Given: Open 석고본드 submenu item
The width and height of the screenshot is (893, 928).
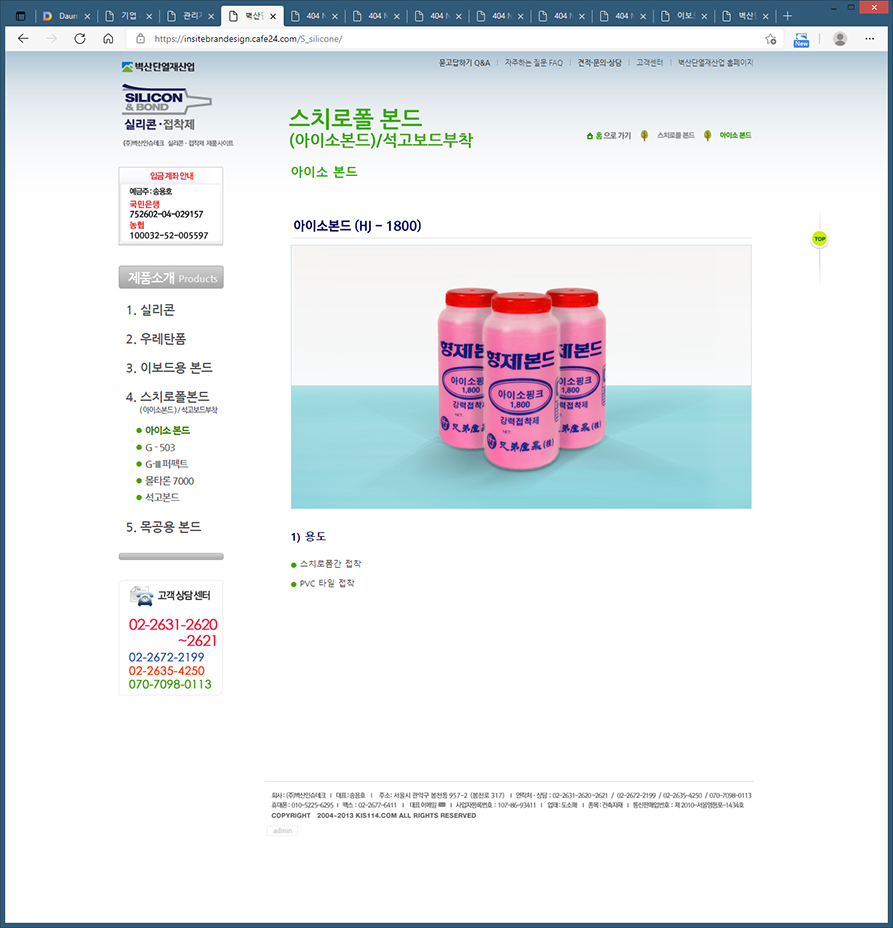Looking at the screenshot, I should (162, 497).
